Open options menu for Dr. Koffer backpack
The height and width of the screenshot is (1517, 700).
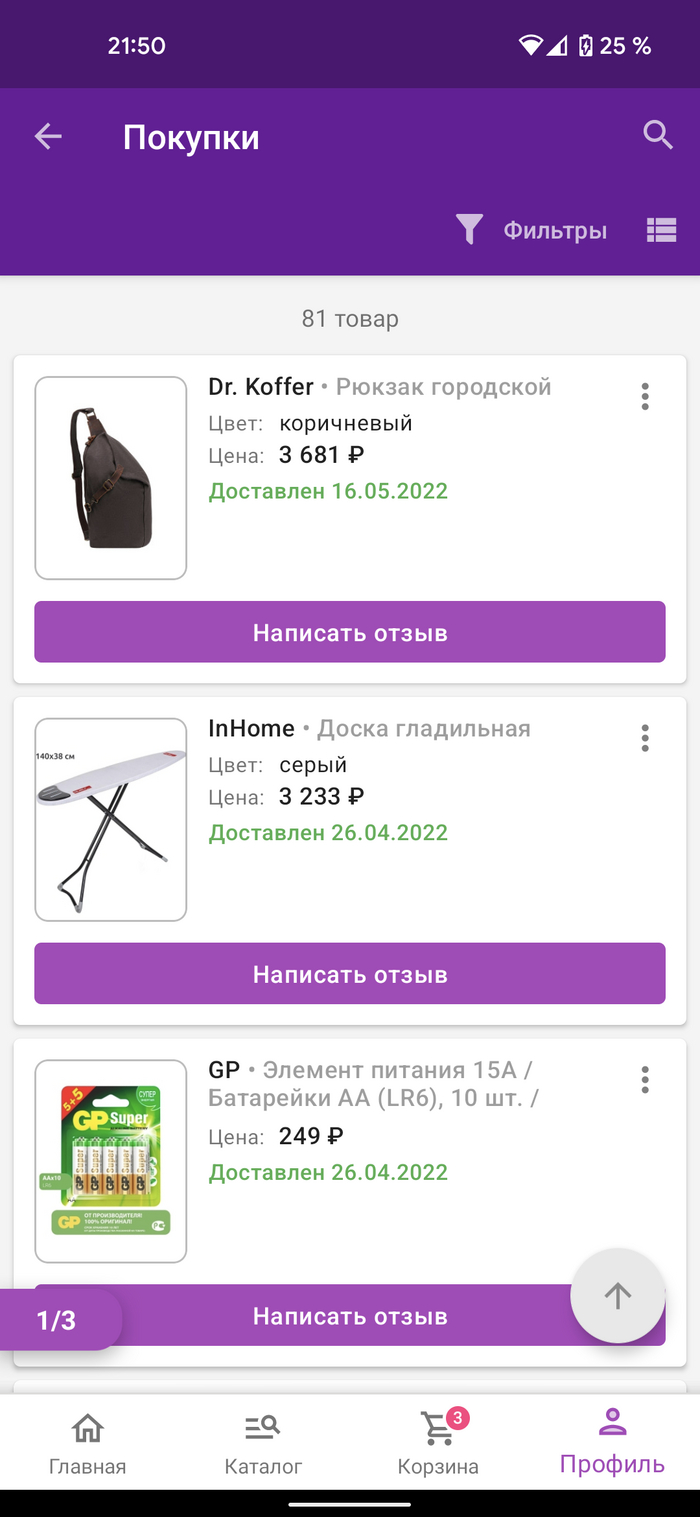pos(645,396)
